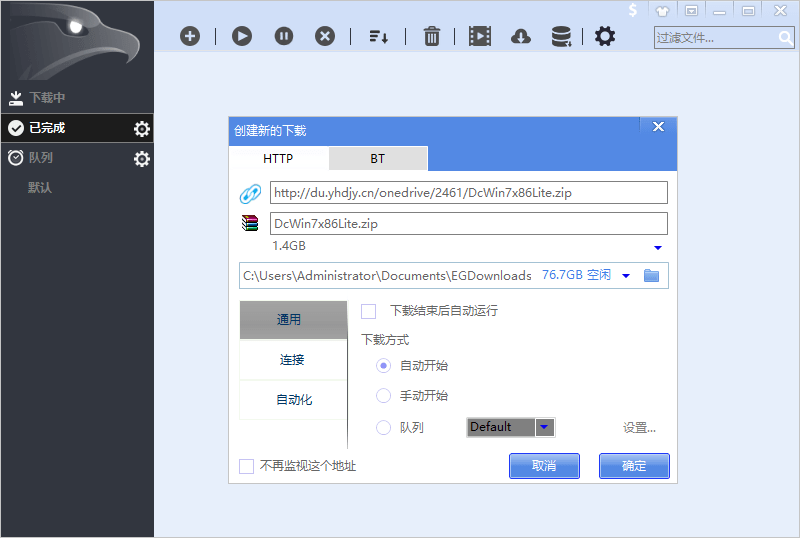The width and height of the screenshot is (800, 538).
Task: Click the browse folder icon beside save path
Action: 652,275
